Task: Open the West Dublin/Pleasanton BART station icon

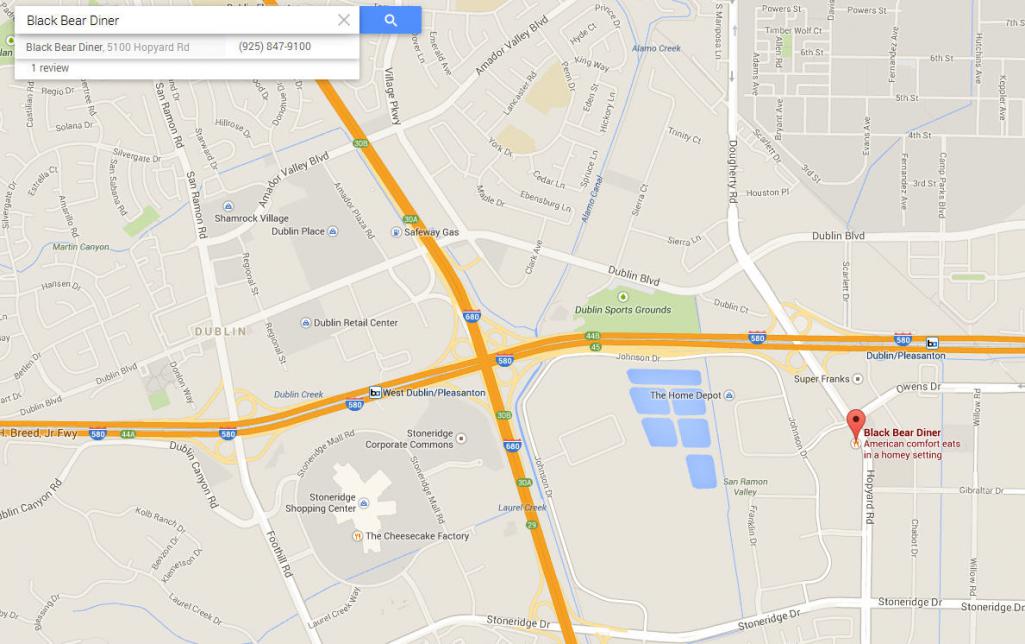Action: pyautogui.click(x=375, y=392)
